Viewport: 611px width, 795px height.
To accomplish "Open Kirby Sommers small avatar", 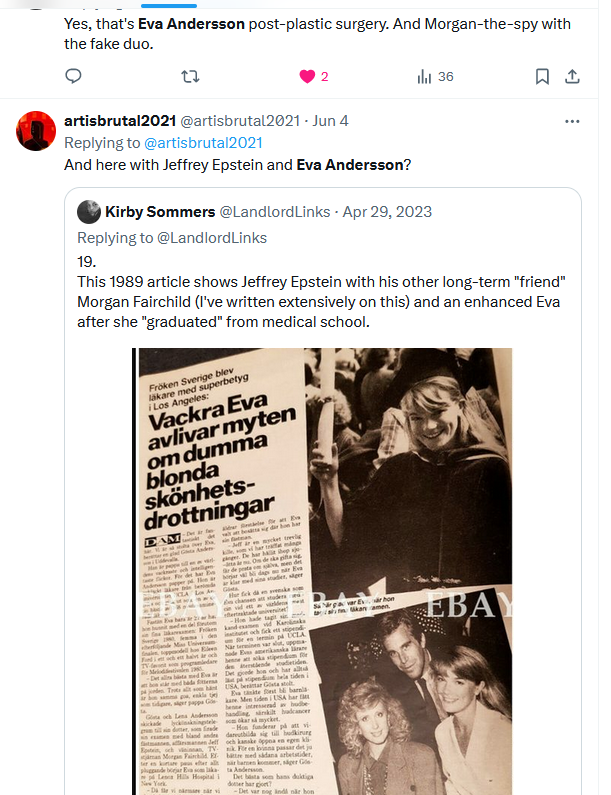I will pyautogui.click(x=89, y=212).
